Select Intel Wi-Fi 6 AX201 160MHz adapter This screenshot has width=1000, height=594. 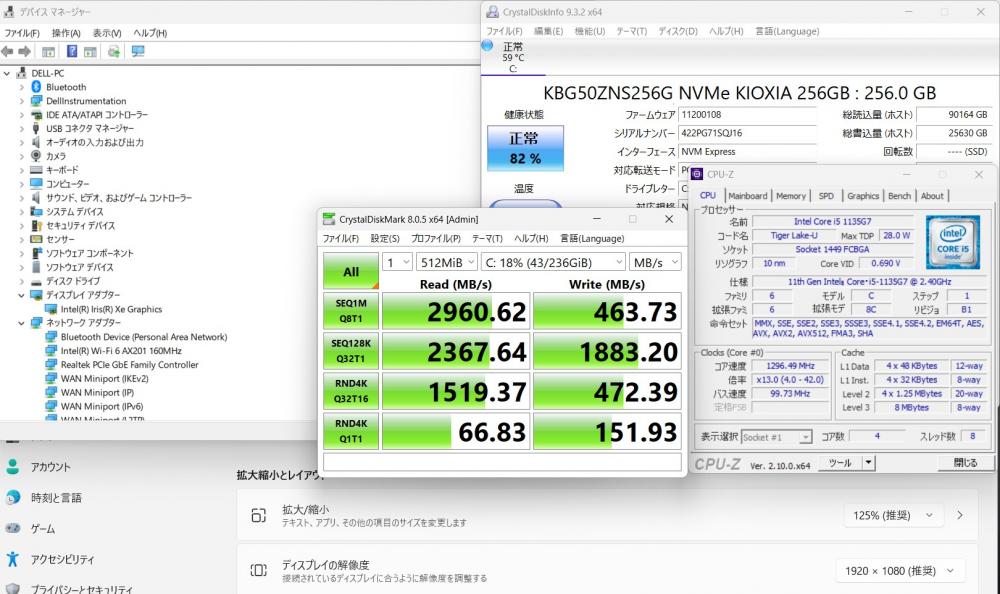click(x=121, y=351)
